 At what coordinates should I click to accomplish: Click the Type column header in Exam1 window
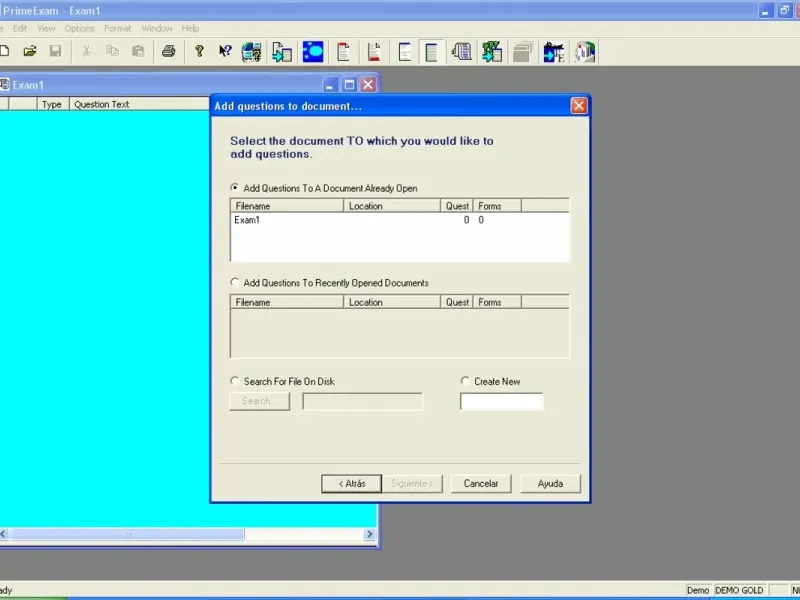click(x=53, y=104)
